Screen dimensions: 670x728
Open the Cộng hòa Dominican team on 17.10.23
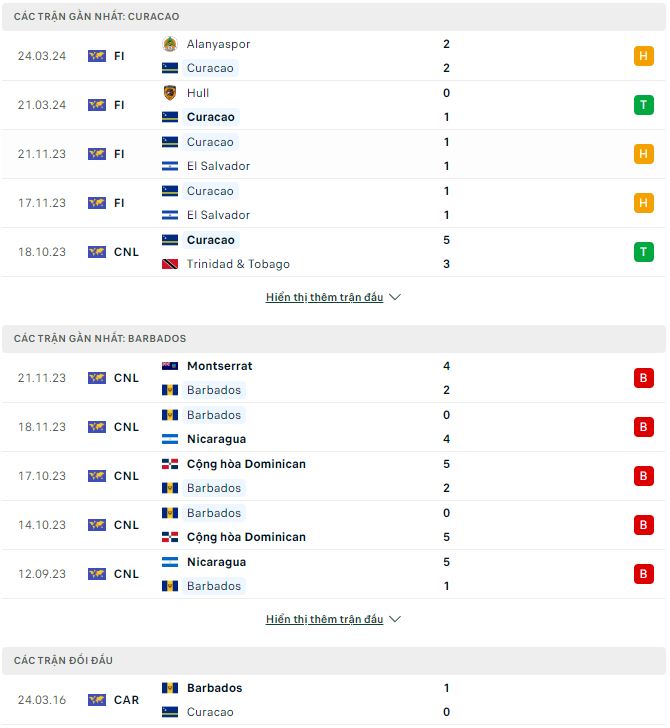coord(246,464)
